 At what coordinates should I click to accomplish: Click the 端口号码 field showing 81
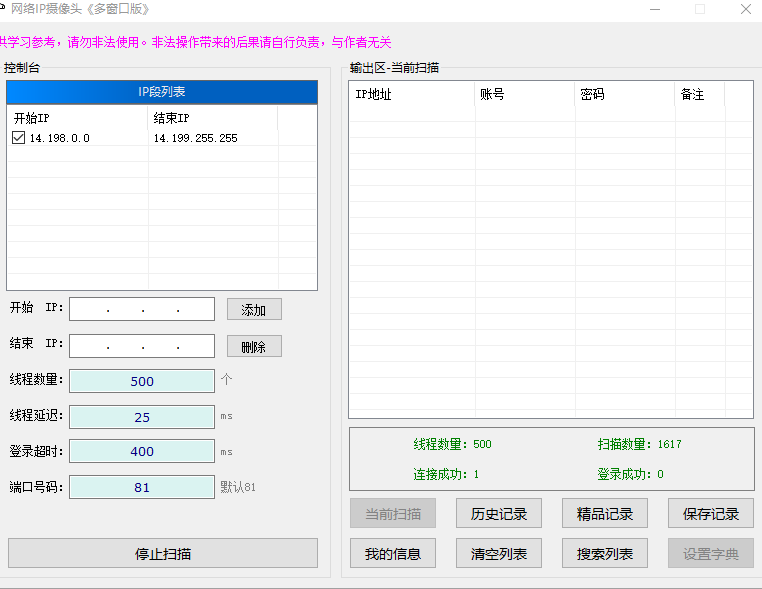click(x=142, y=487)
